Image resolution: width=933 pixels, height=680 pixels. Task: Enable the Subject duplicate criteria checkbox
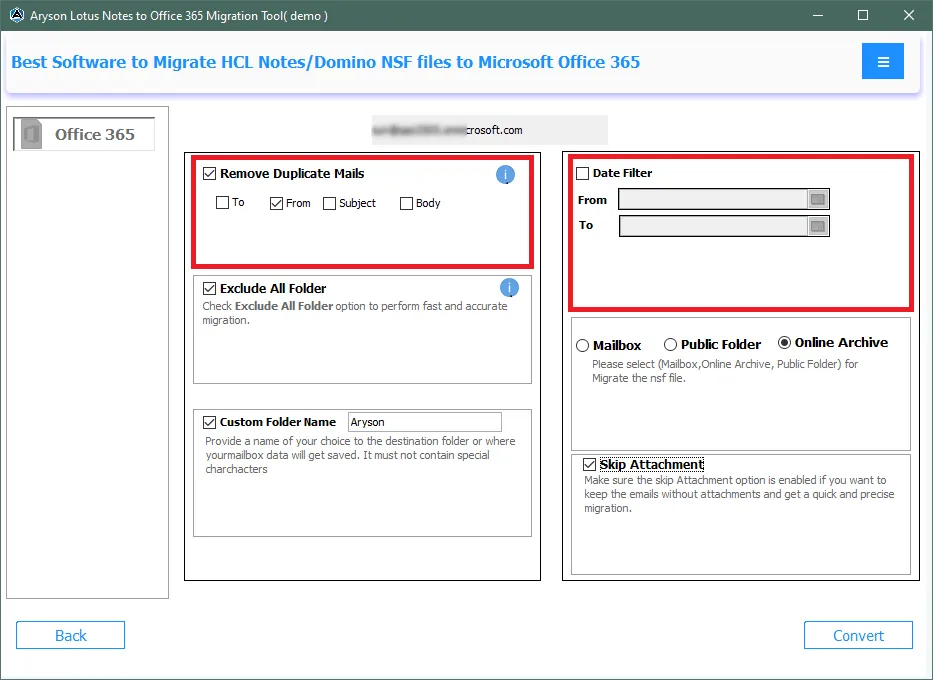330,203
